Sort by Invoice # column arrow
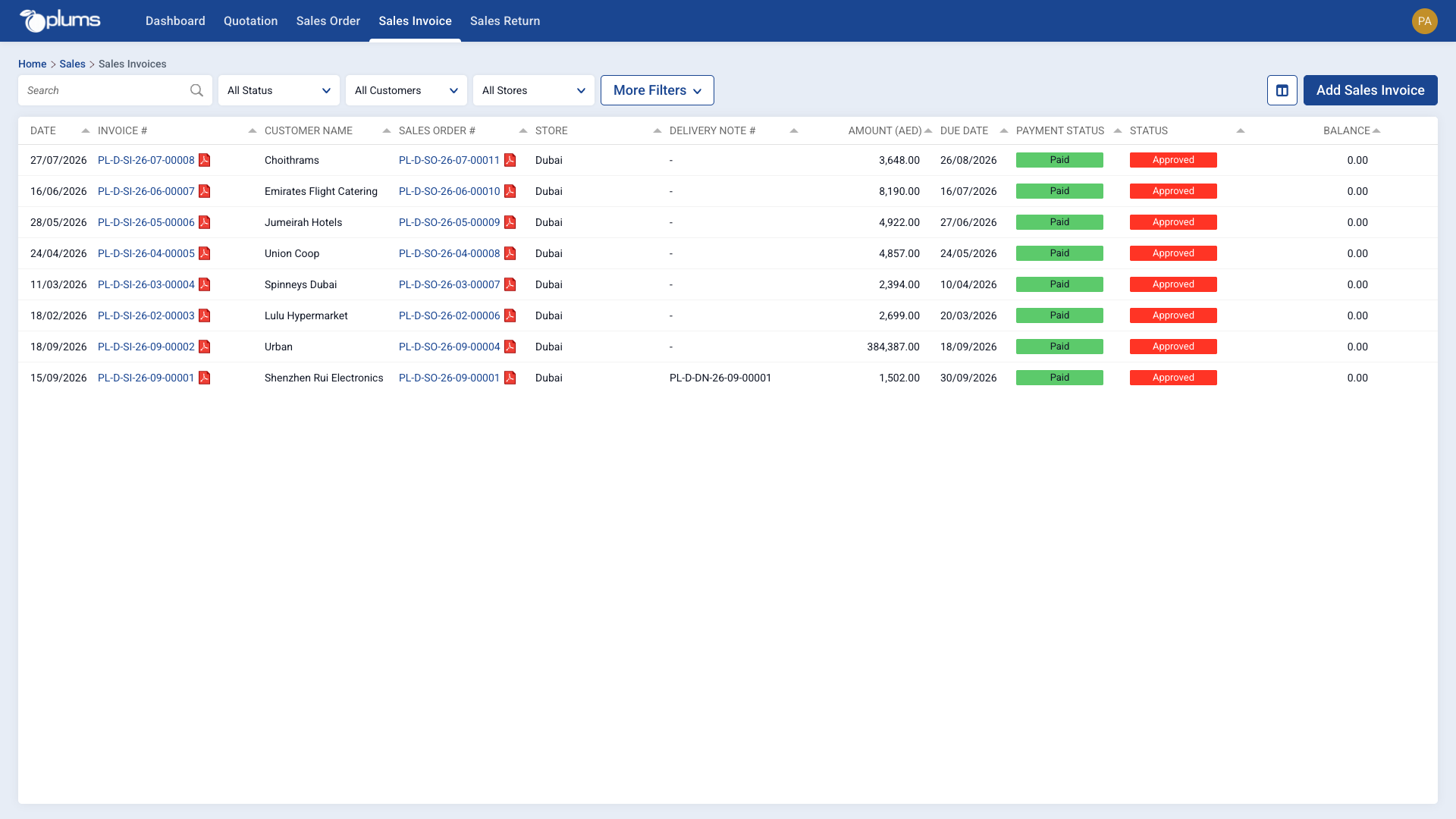Screen dimensions: 1456x819 [253, 130]
